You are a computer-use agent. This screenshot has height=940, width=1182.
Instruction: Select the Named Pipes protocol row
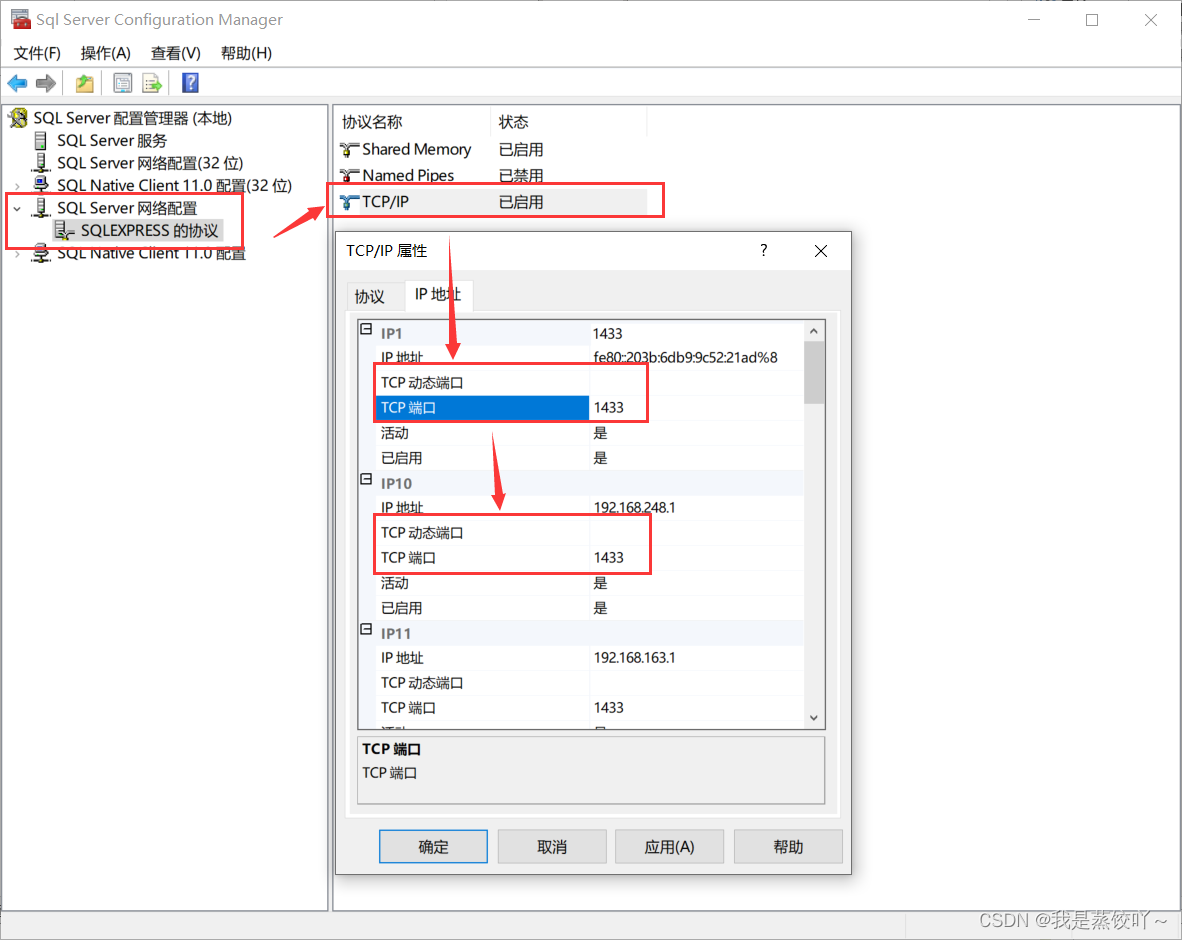[491, 175]
